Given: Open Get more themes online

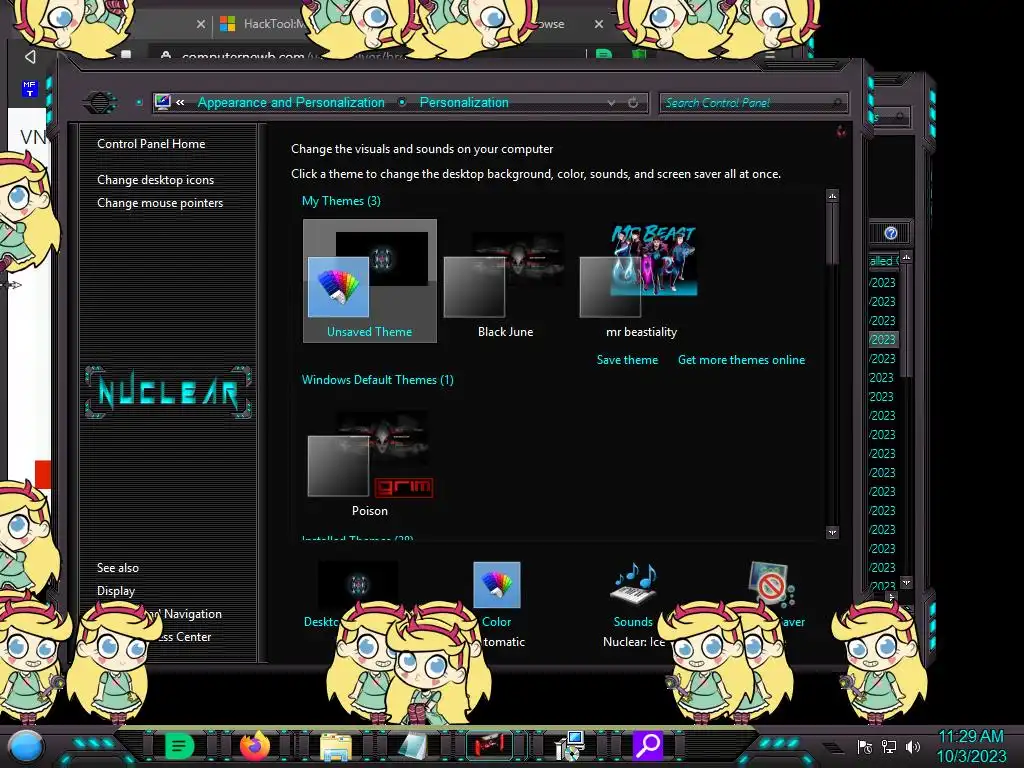Looking at the screenshot, I should click(x=741, y=360).
